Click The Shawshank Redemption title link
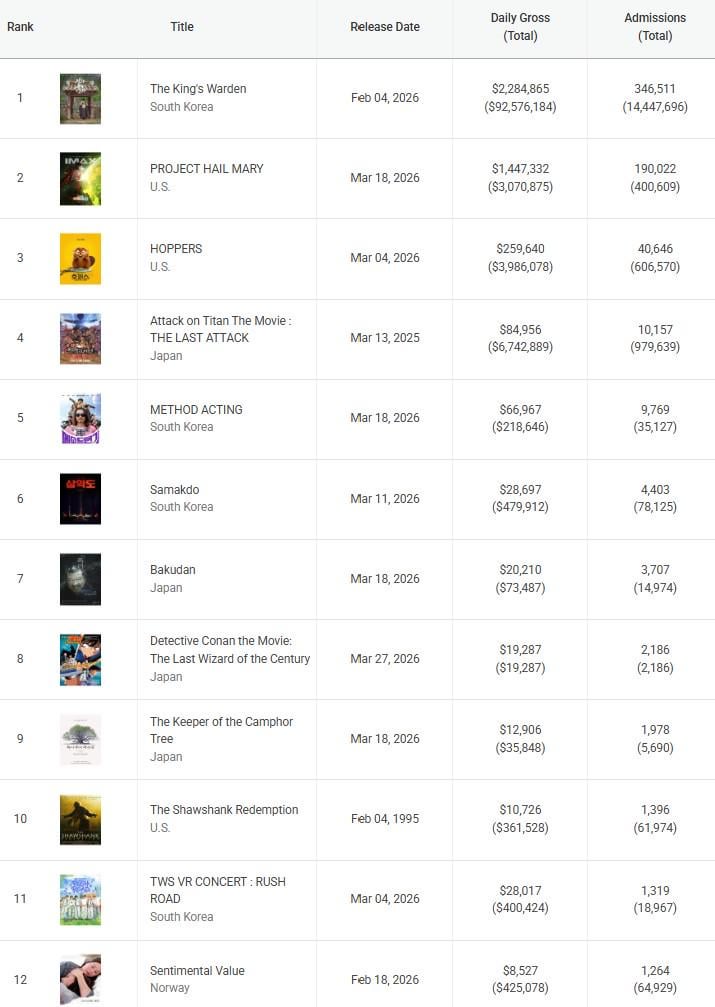The image size is (715, 1007). tap(224, 810)
